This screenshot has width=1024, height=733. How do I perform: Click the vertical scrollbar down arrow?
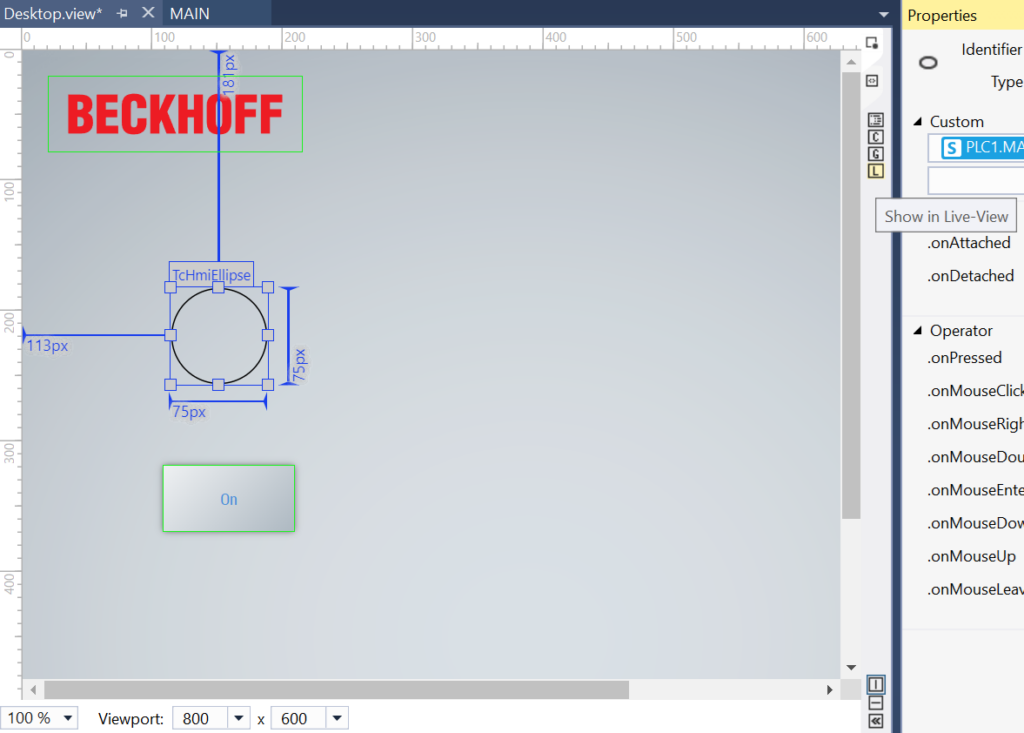(851, 667)
